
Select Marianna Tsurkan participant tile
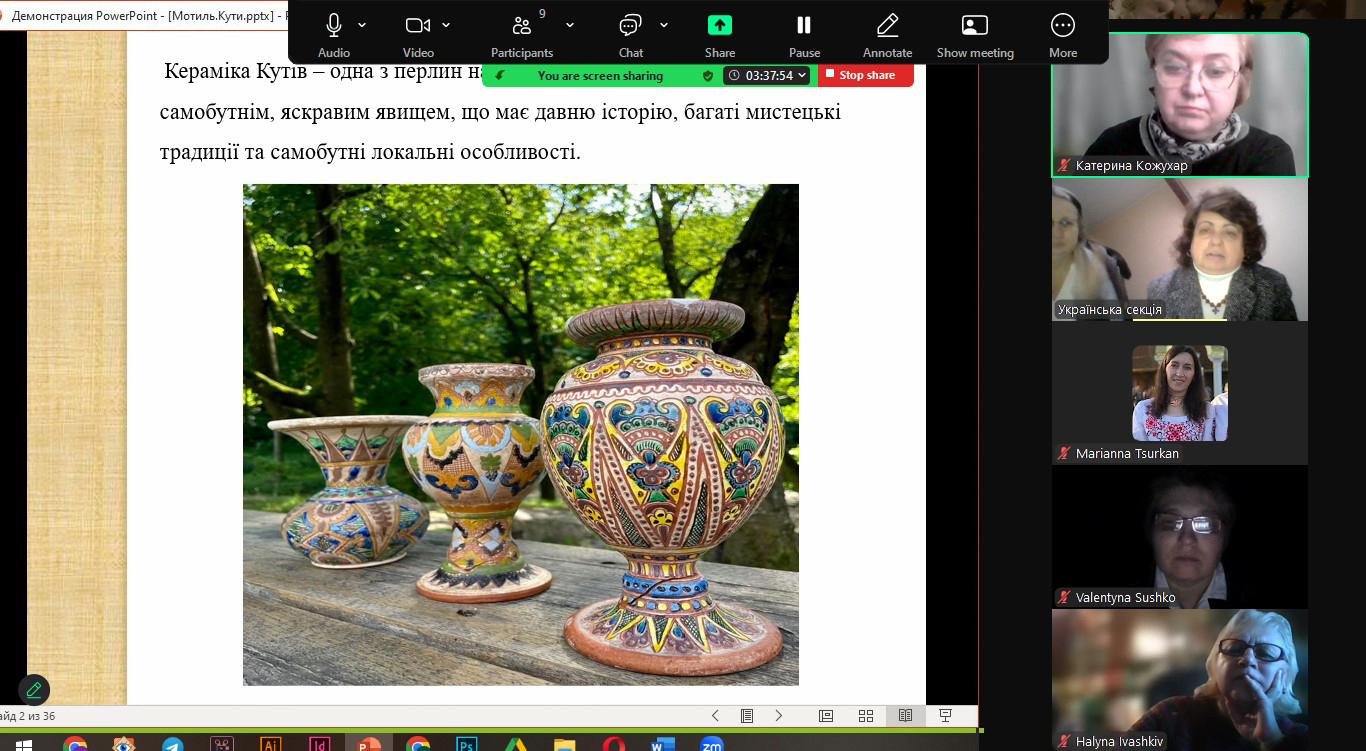click(1180, 393)
